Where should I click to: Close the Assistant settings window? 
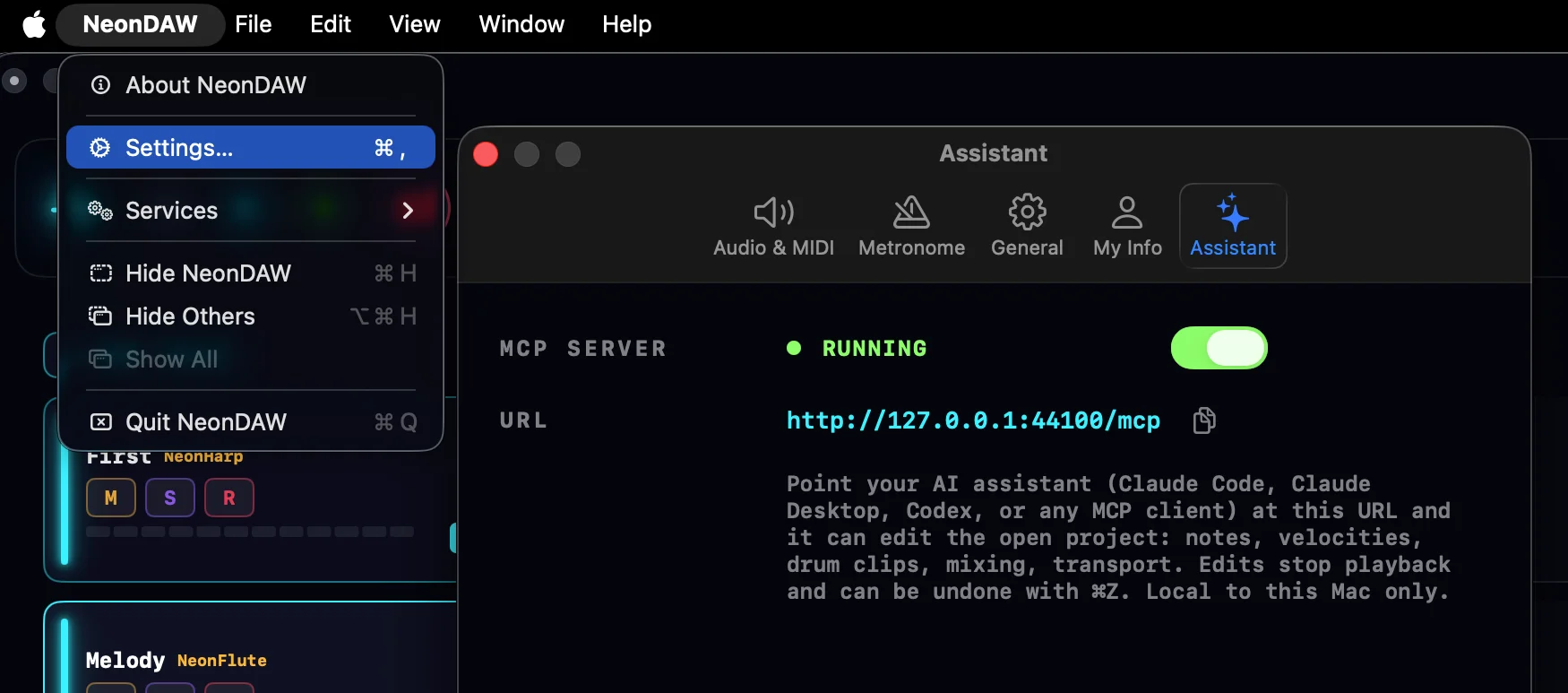click(x=486, y=154)
